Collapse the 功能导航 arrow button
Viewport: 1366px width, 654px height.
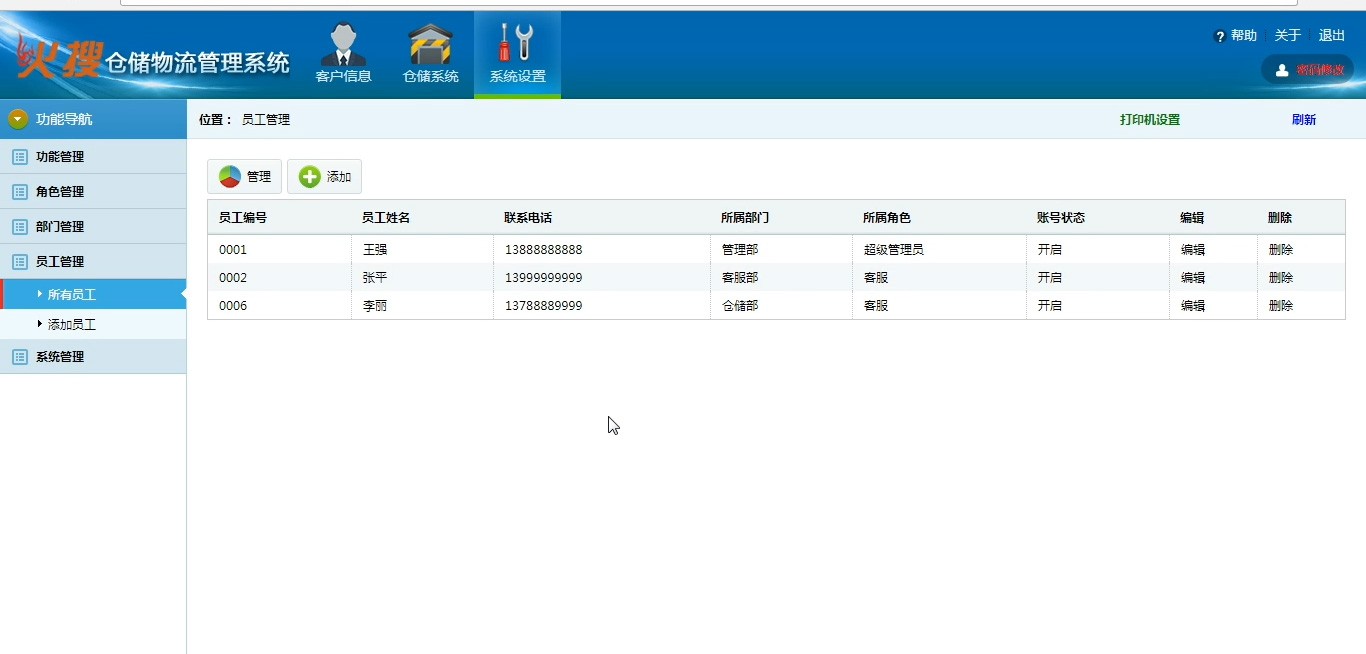coord(18,119)
